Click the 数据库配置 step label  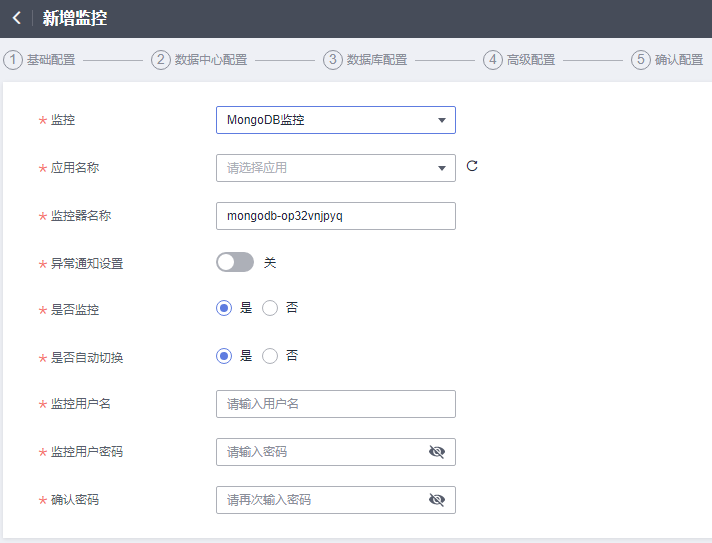pos(377,60)
